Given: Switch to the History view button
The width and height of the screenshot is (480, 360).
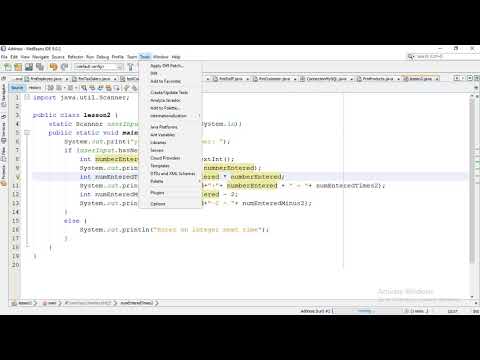Looking at the screenshot, I should pos(35,88).
